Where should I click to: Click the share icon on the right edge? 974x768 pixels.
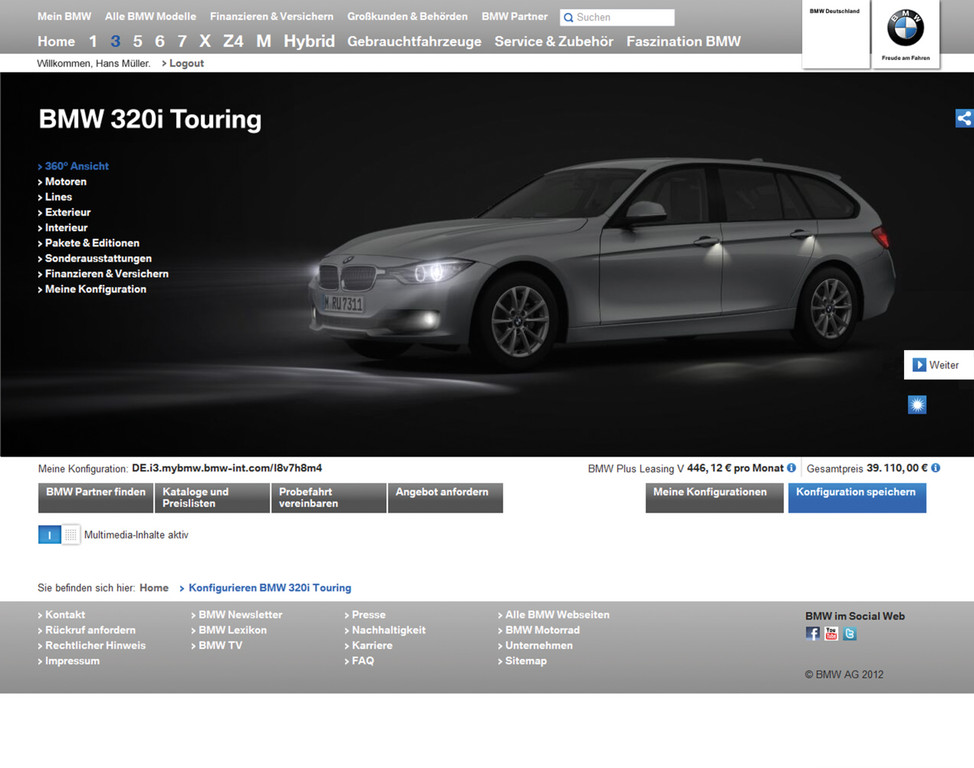964,118
